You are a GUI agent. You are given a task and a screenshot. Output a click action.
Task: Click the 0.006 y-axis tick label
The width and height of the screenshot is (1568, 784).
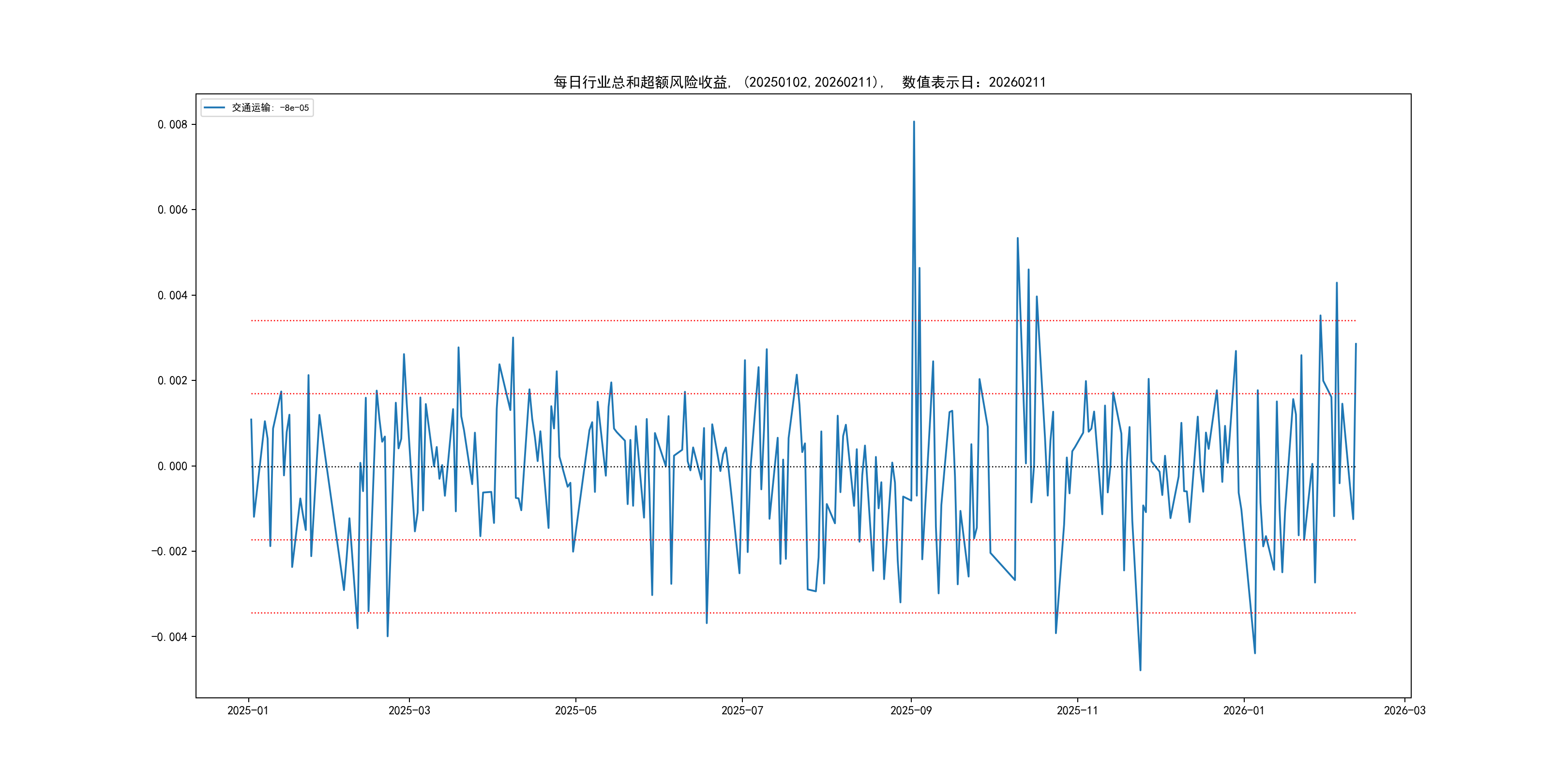(172, 210)
